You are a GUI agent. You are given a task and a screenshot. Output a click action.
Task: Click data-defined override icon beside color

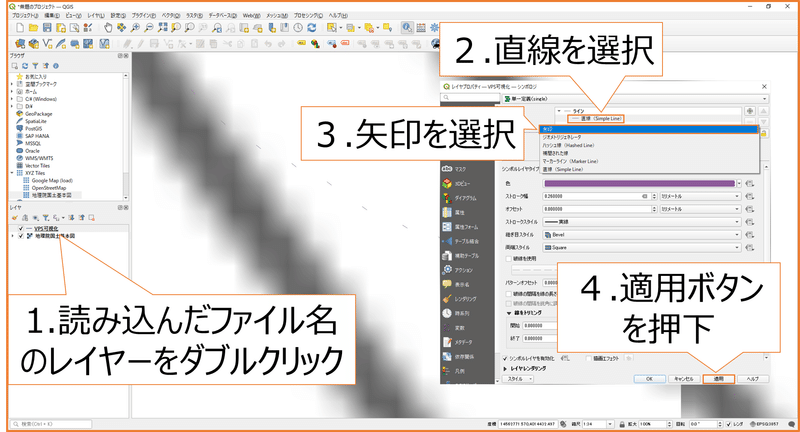(749, 184)
